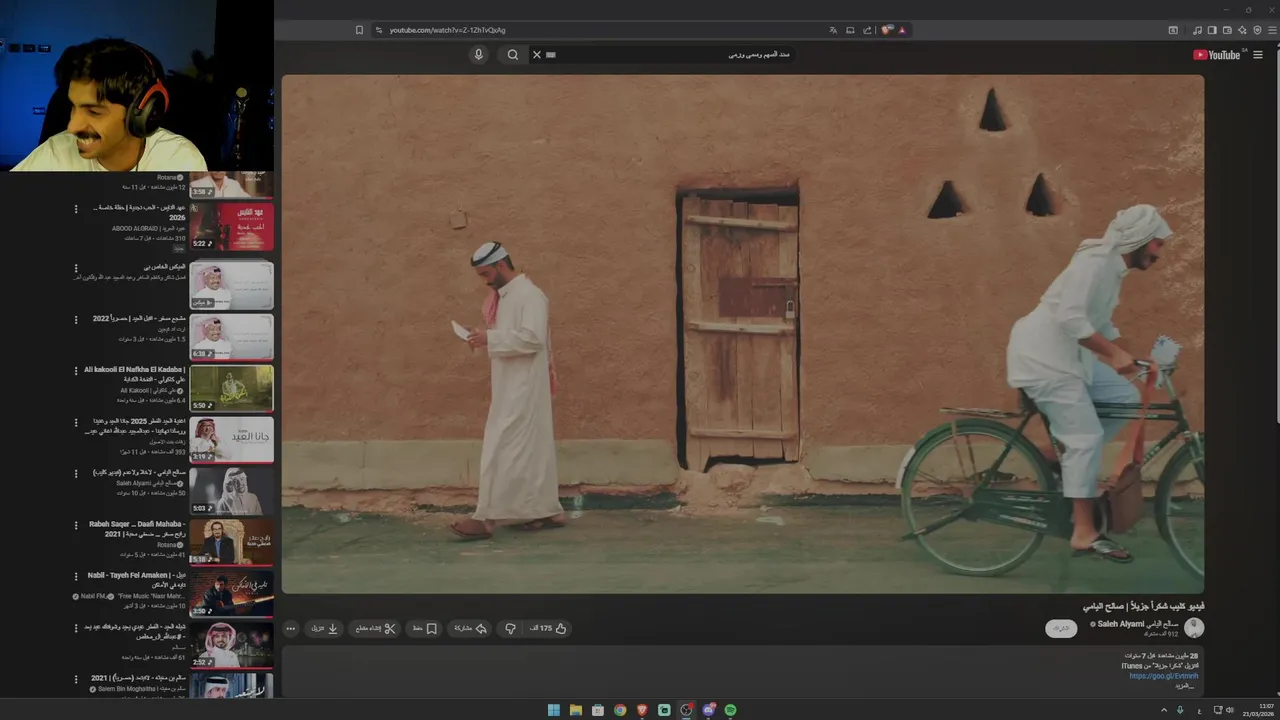
Task: Click the download button under video
Action: pyautogui.click(x=326, y=629)
